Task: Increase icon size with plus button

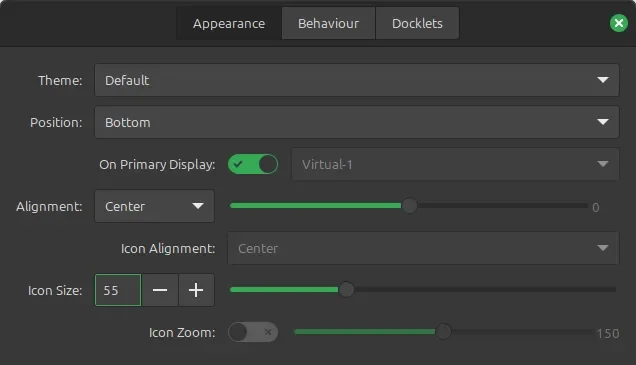Action: click(x=196, y=290)
